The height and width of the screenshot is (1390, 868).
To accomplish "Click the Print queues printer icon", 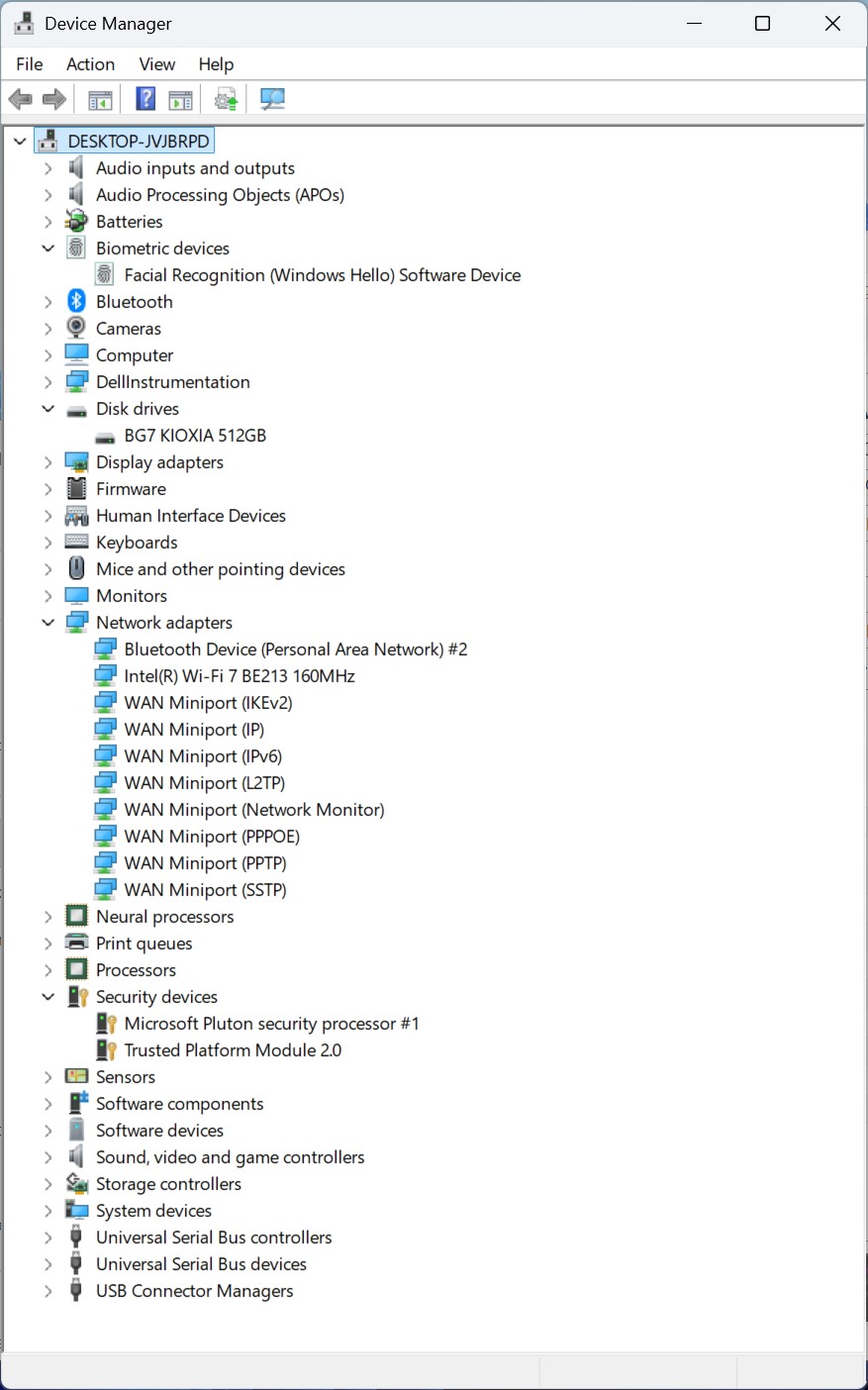I will (x=76, y=943).
